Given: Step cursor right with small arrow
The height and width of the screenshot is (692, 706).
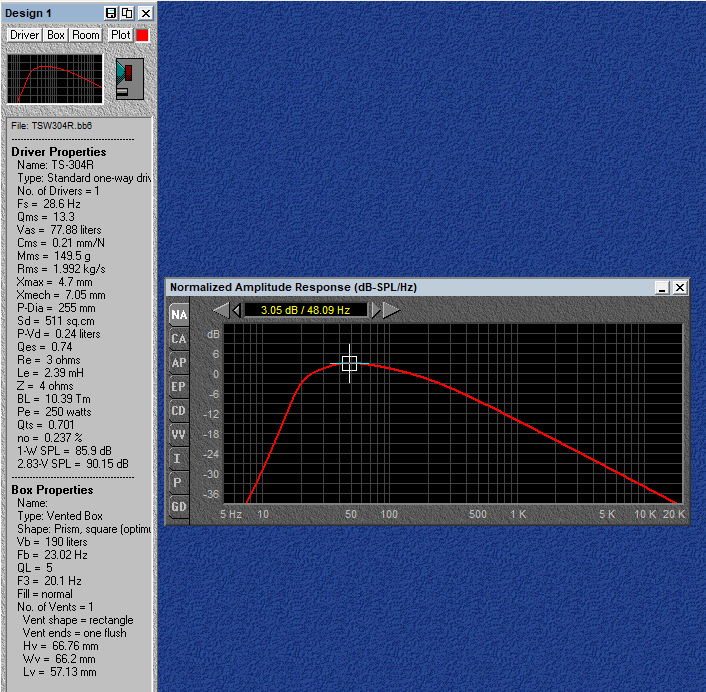Looking at the screenshot, I should (376, 310).
